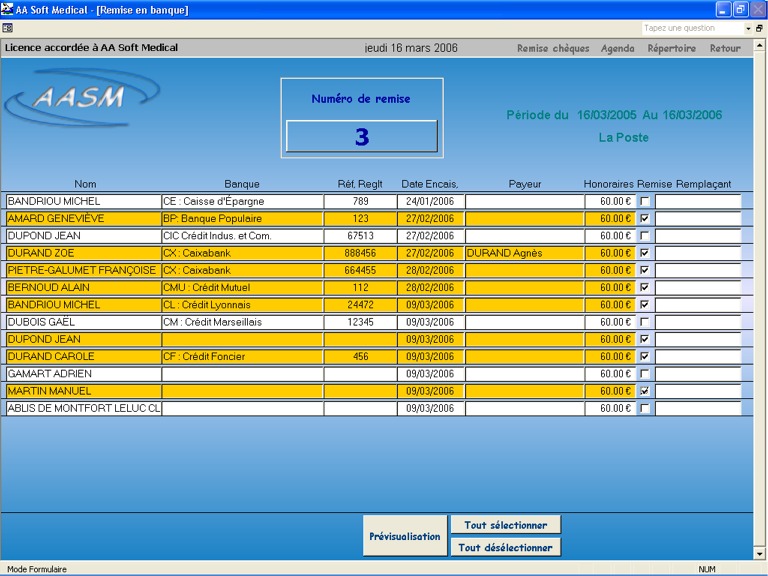Click Payeur cell 'DURAND Agnès'

[525, 253]
